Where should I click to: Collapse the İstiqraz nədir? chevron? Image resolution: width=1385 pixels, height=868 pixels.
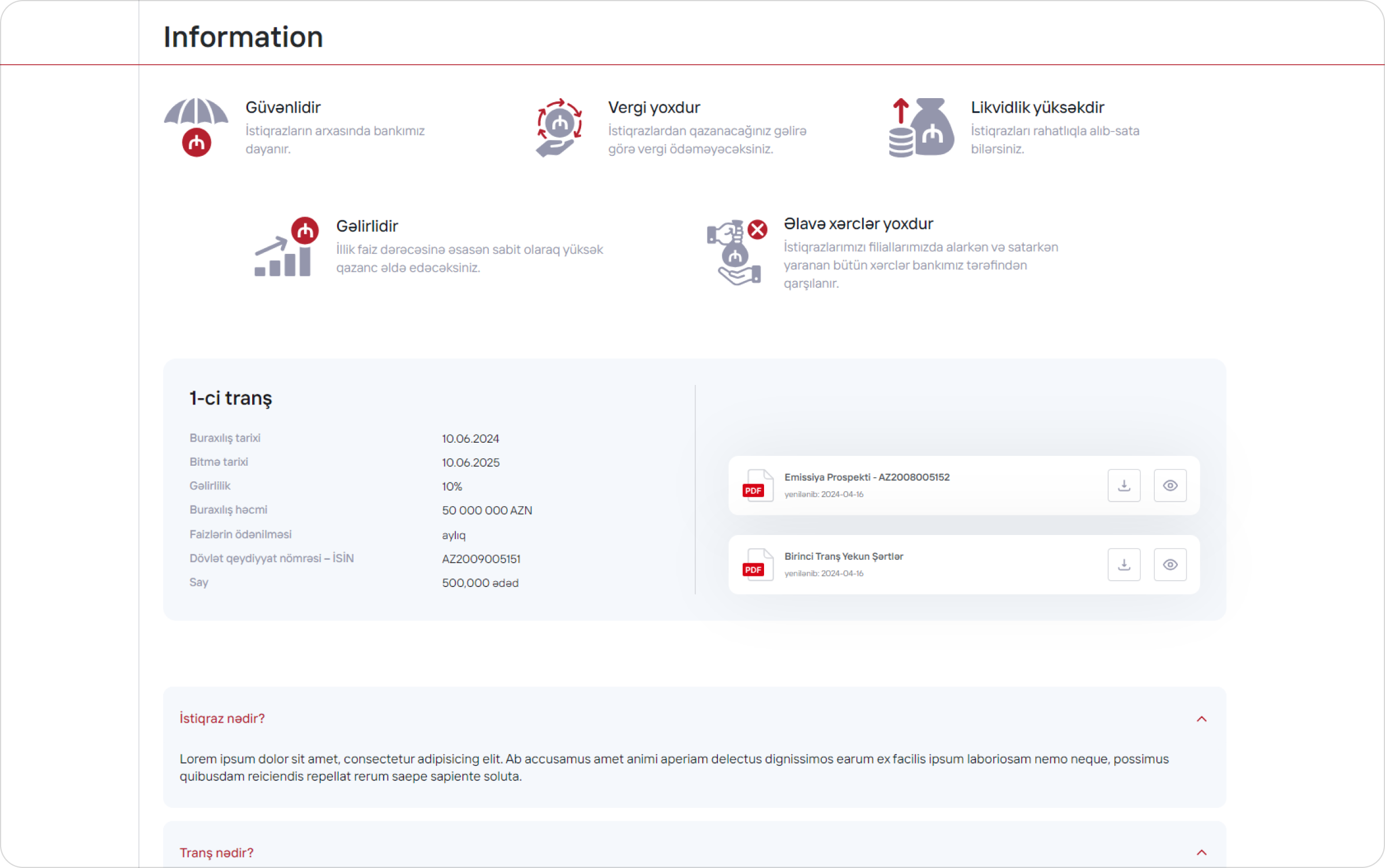[1201, 719]
